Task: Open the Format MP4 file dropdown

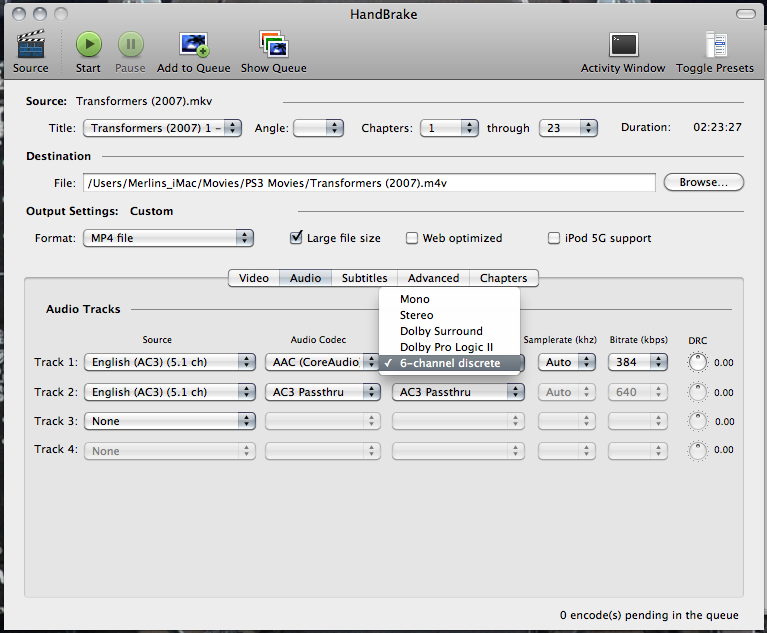Action: click(x=168, y=238)
